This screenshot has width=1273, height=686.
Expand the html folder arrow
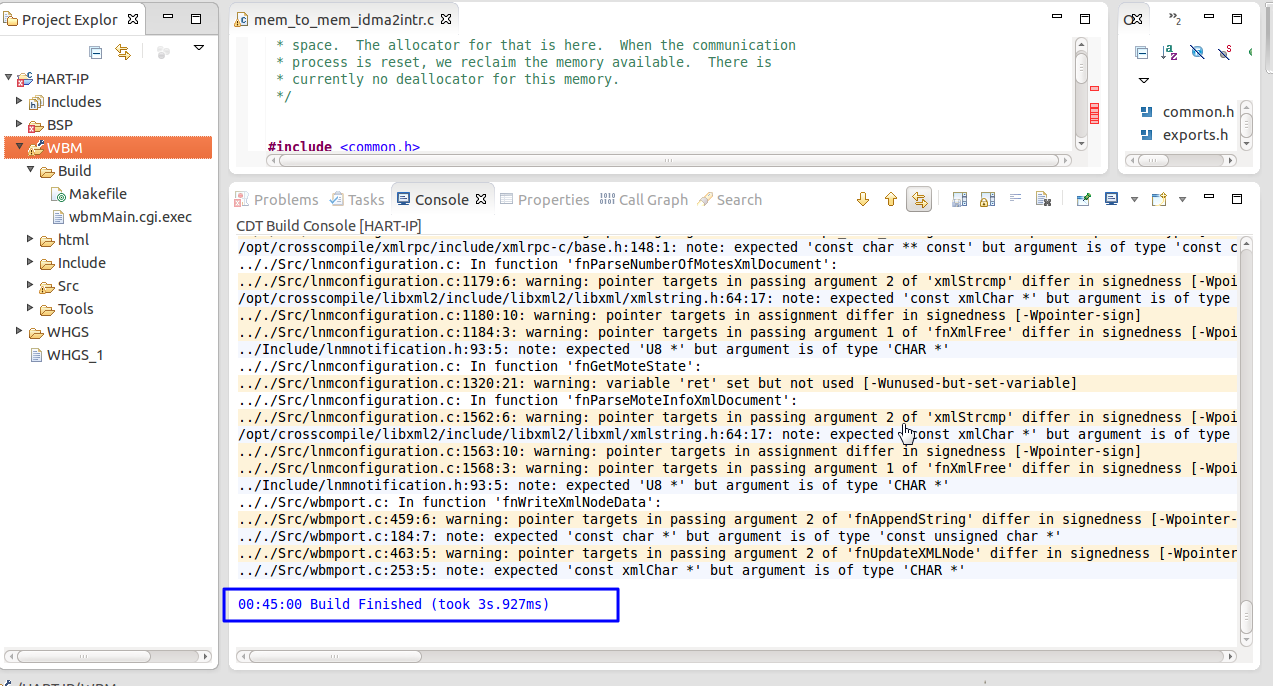(x=30, y=239)
